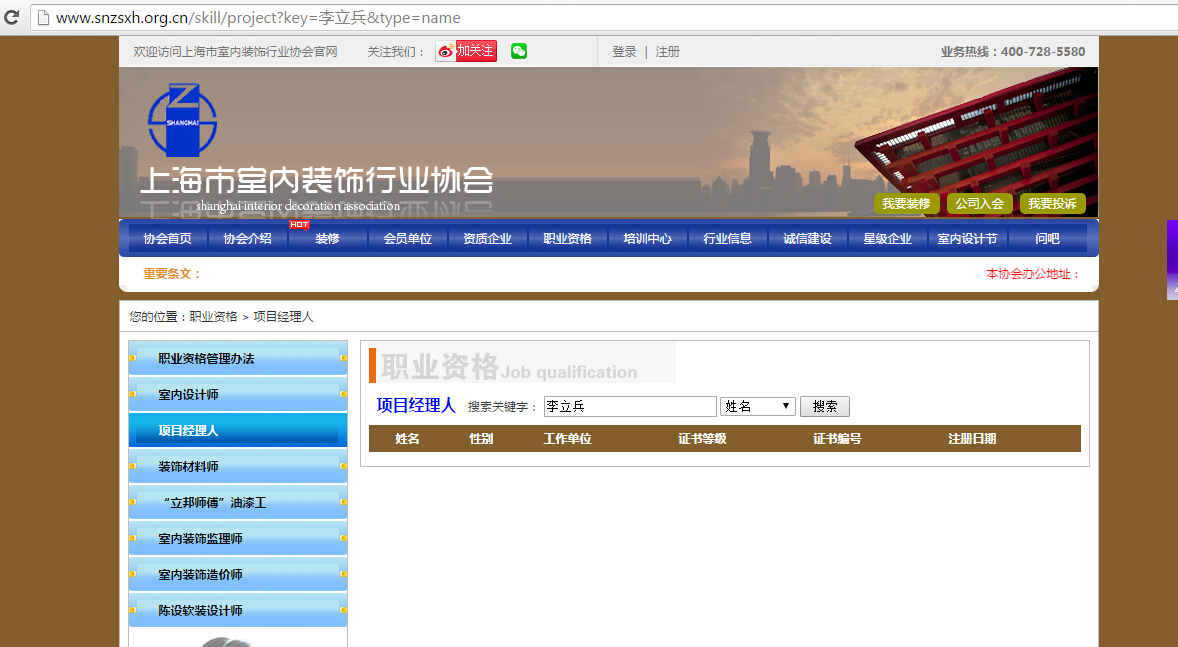Open the 装修 menu with HOT badge
1178x647 pixels.
click(327, 239)
